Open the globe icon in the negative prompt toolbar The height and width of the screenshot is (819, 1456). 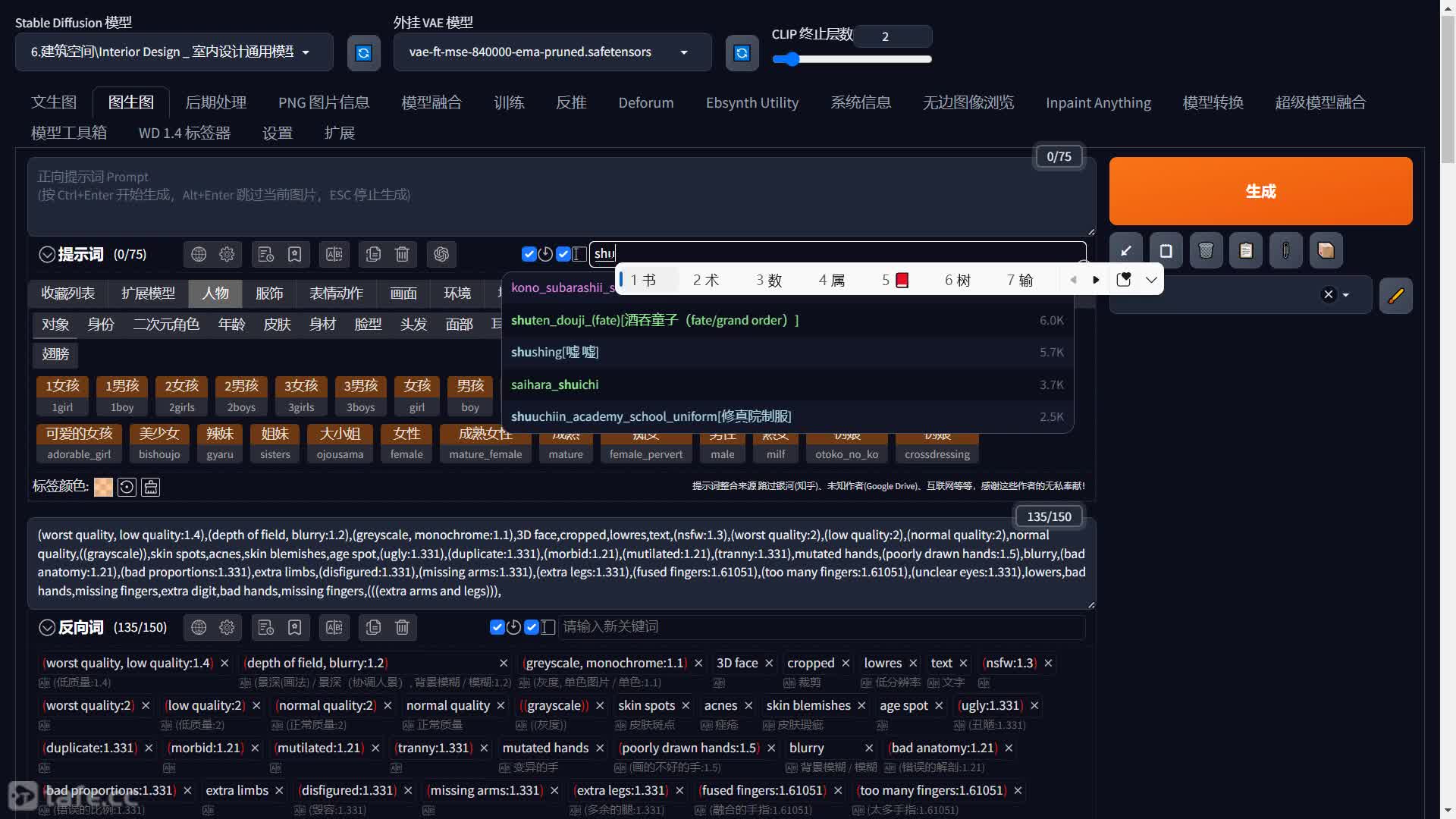tap(199, 628)
